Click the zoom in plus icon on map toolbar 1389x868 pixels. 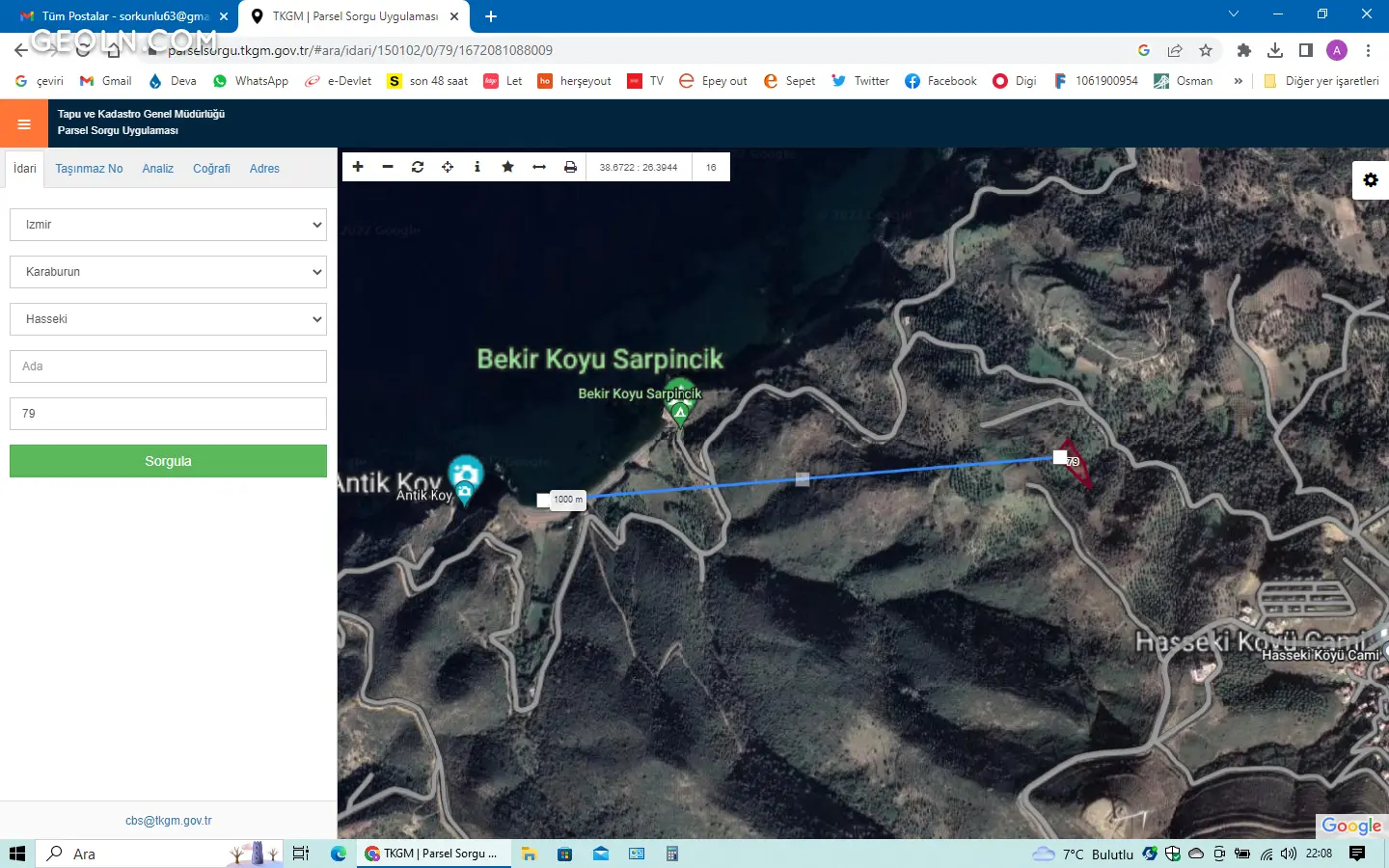(358, 167)
